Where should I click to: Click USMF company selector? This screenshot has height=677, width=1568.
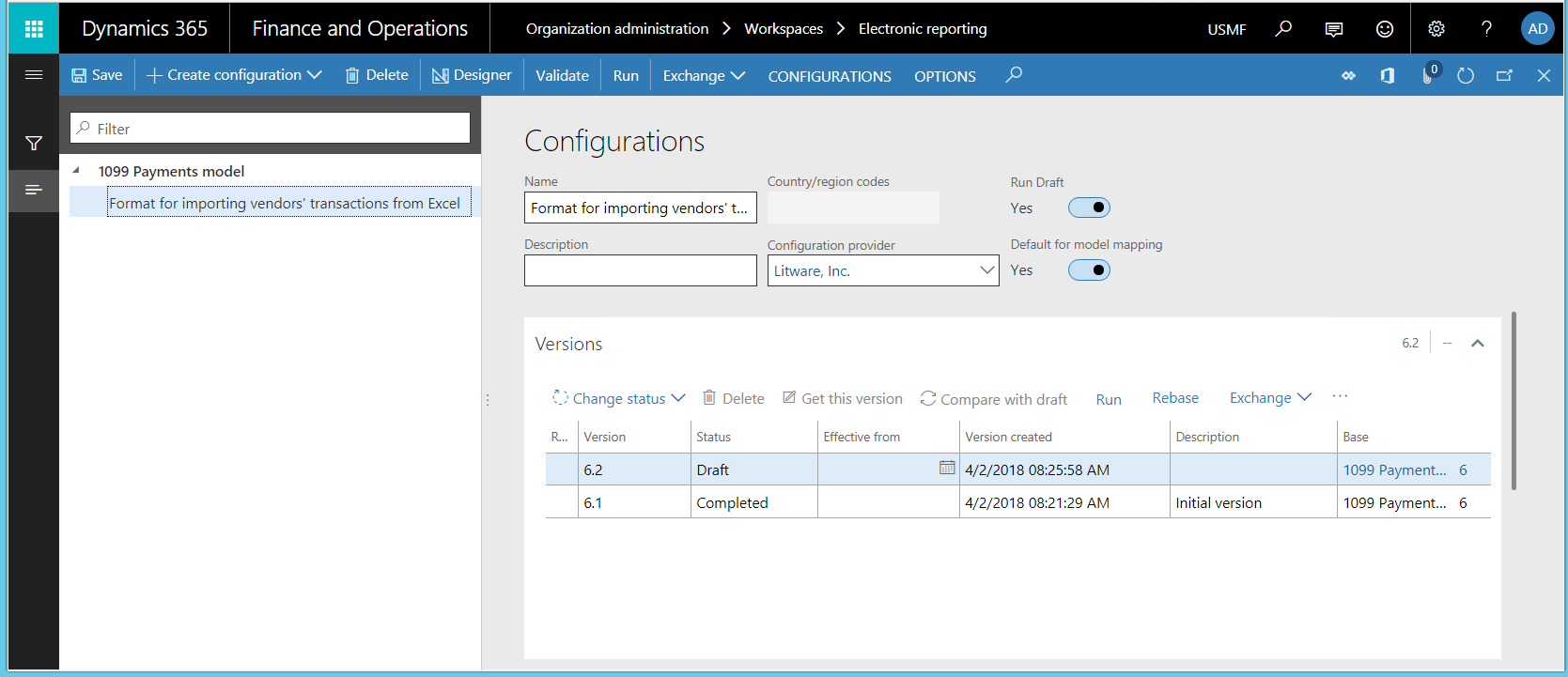(x=1226, y=29)
